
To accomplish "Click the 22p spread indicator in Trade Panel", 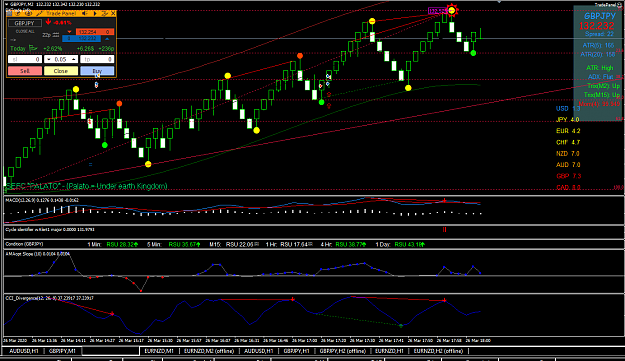I will (51, 35).
